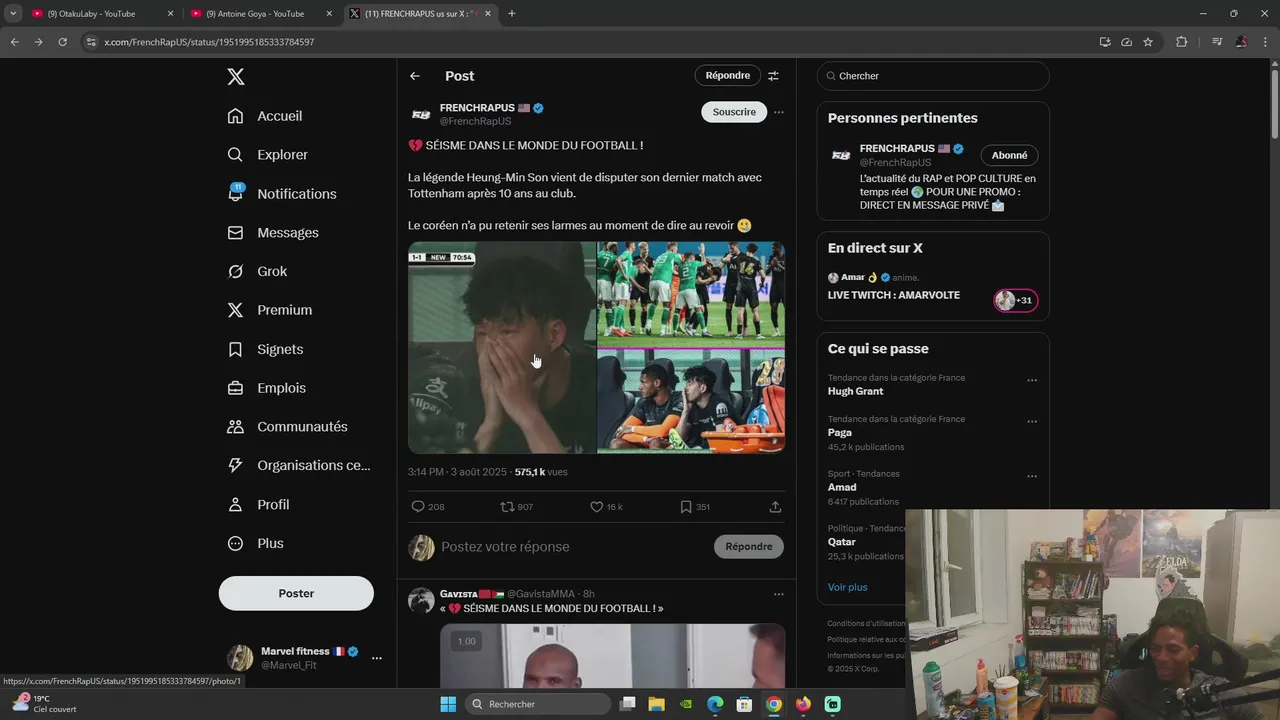Image resolution: width=1280 pixels, height=720 pixels.
Task: Open a new browser tab
Action: [512, 14]
